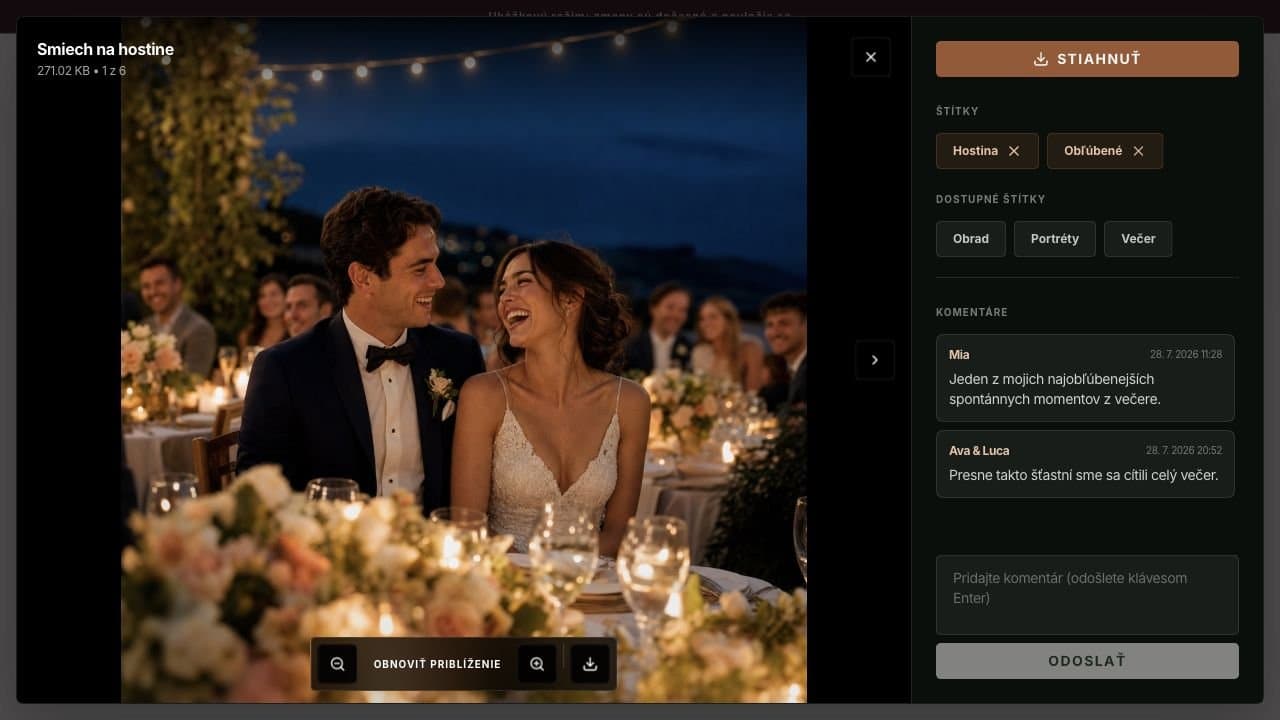
Task: Submit comment with the Odoslať button
Action: pos(1087,661)
